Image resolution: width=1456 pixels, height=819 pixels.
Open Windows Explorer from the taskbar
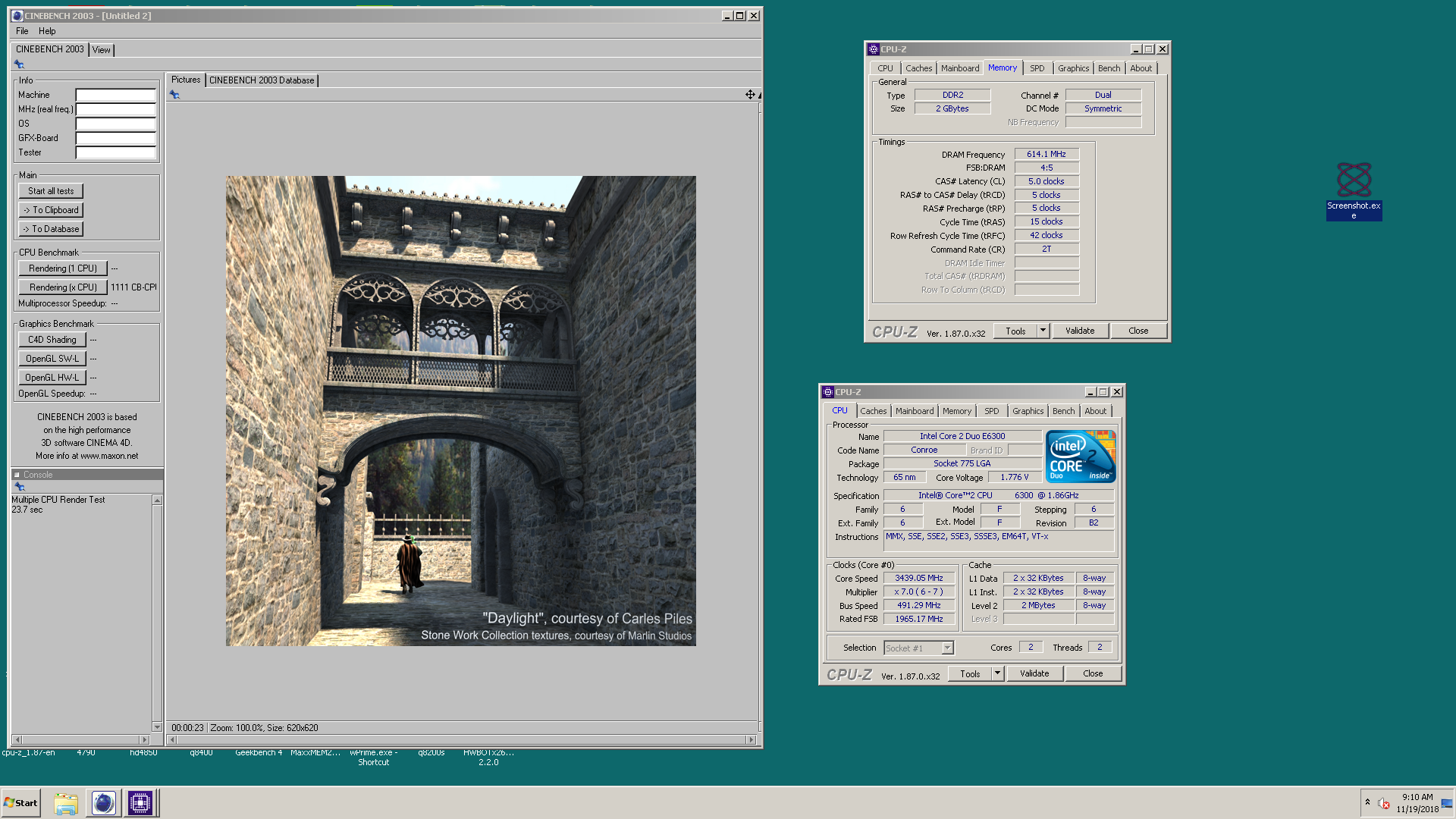click(66, 803)
